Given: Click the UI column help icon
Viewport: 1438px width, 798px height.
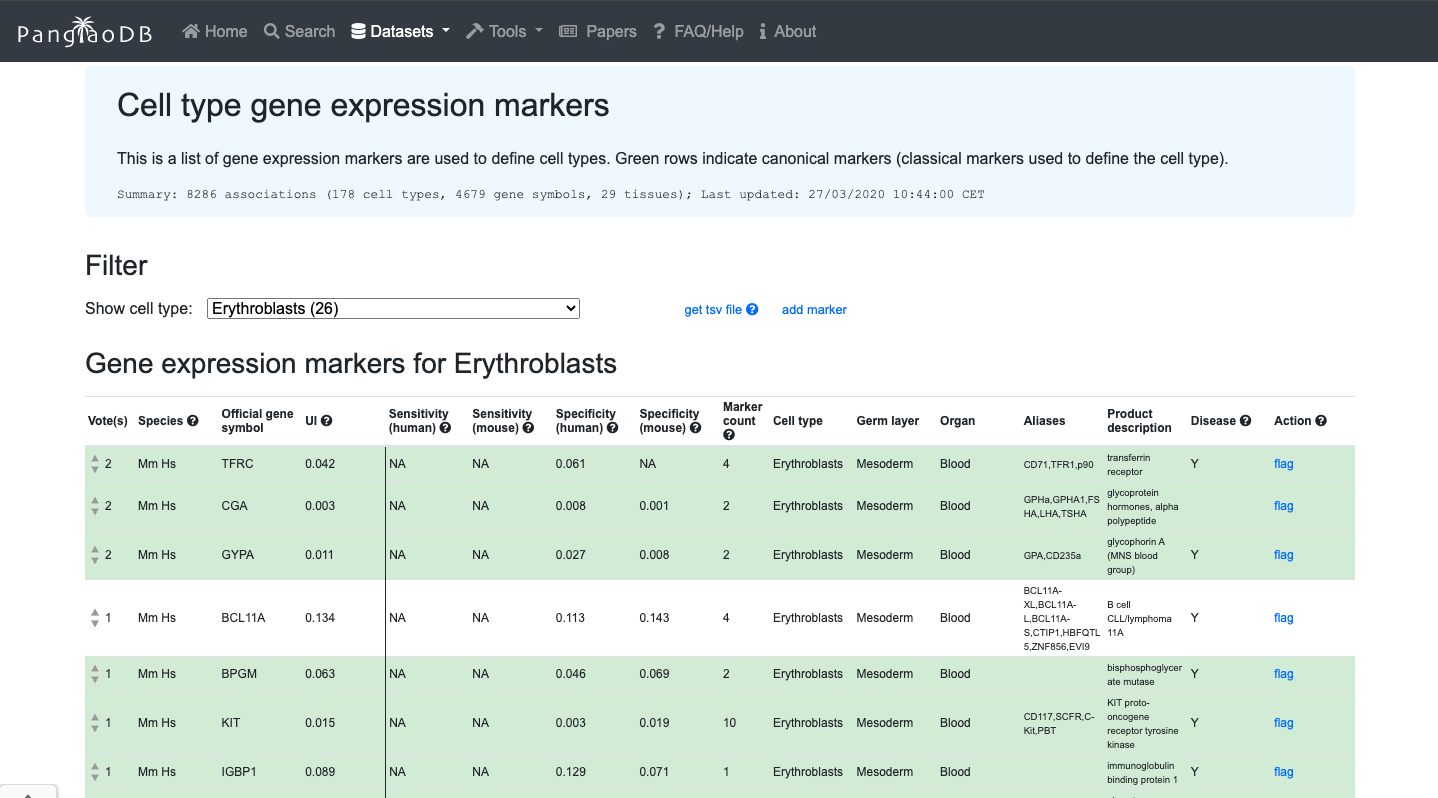Looking at the screenshot, I should tap(326, 421).
